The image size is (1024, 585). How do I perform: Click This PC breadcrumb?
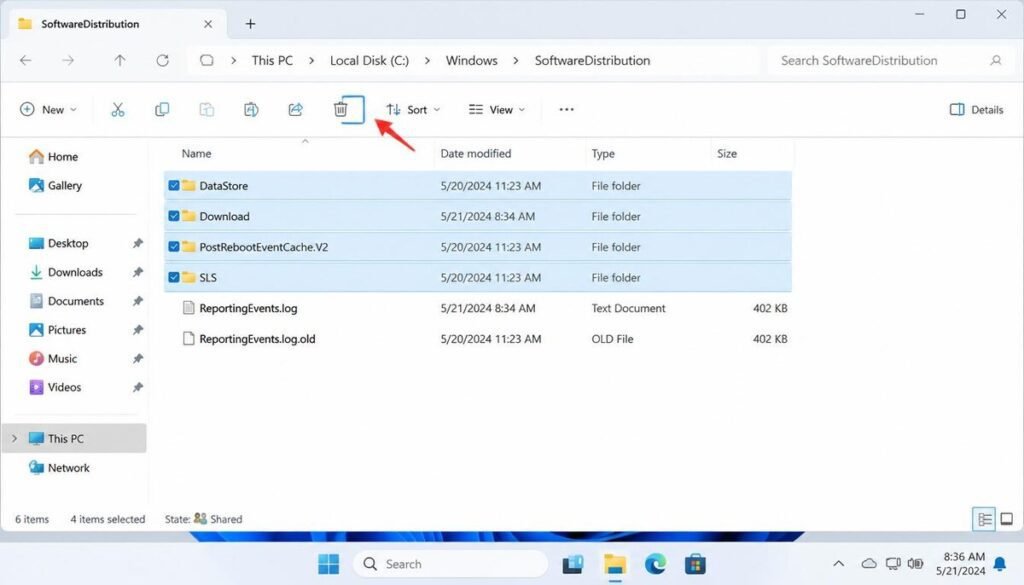[272, 60]
